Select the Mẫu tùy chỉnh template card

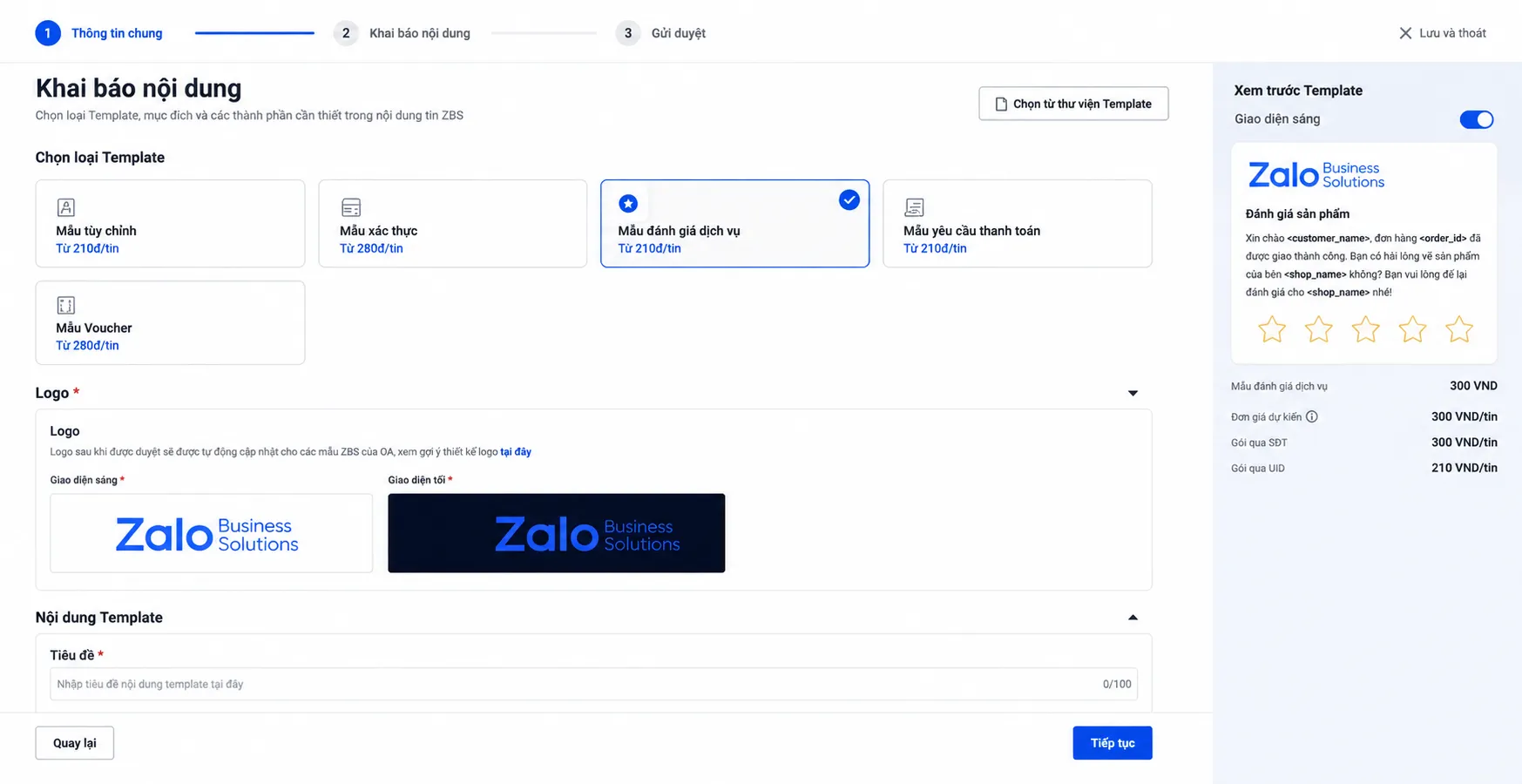tap(170, 224)
